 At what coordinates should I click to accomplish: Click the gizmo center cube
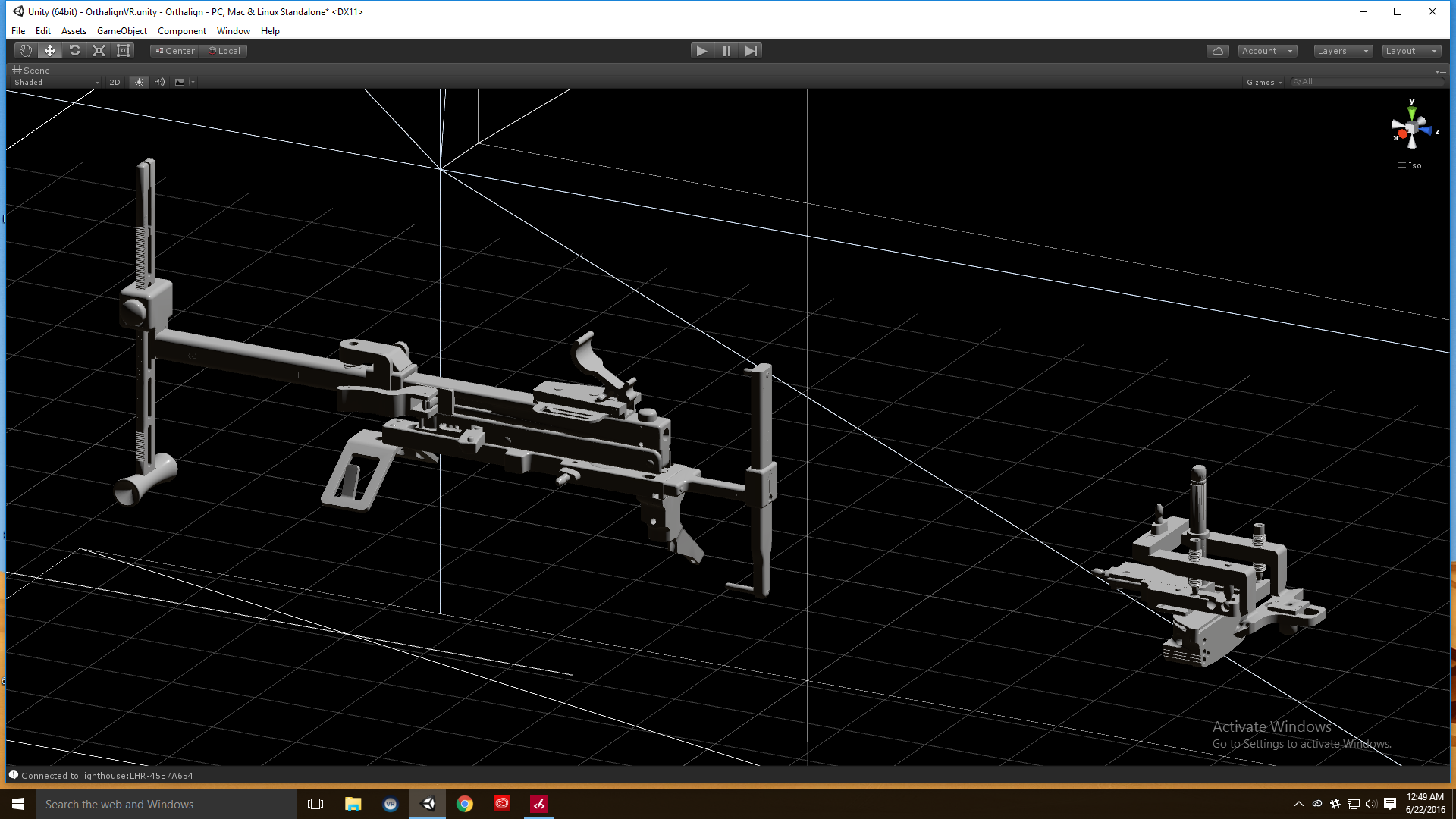[x=1411, y=128]
